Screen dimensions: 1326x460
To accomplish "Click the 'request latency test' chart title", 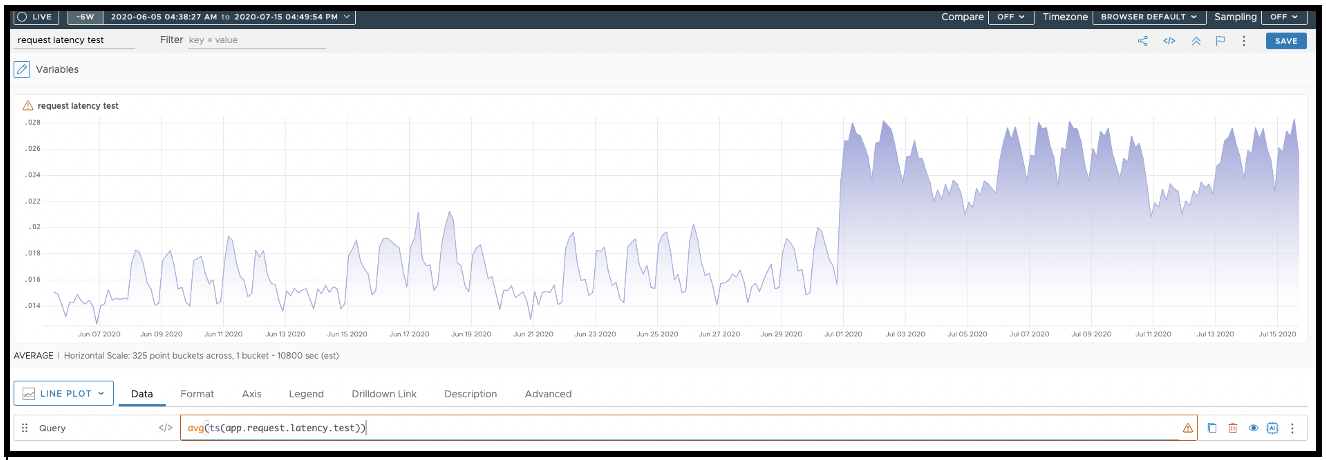I will (79, 105).
